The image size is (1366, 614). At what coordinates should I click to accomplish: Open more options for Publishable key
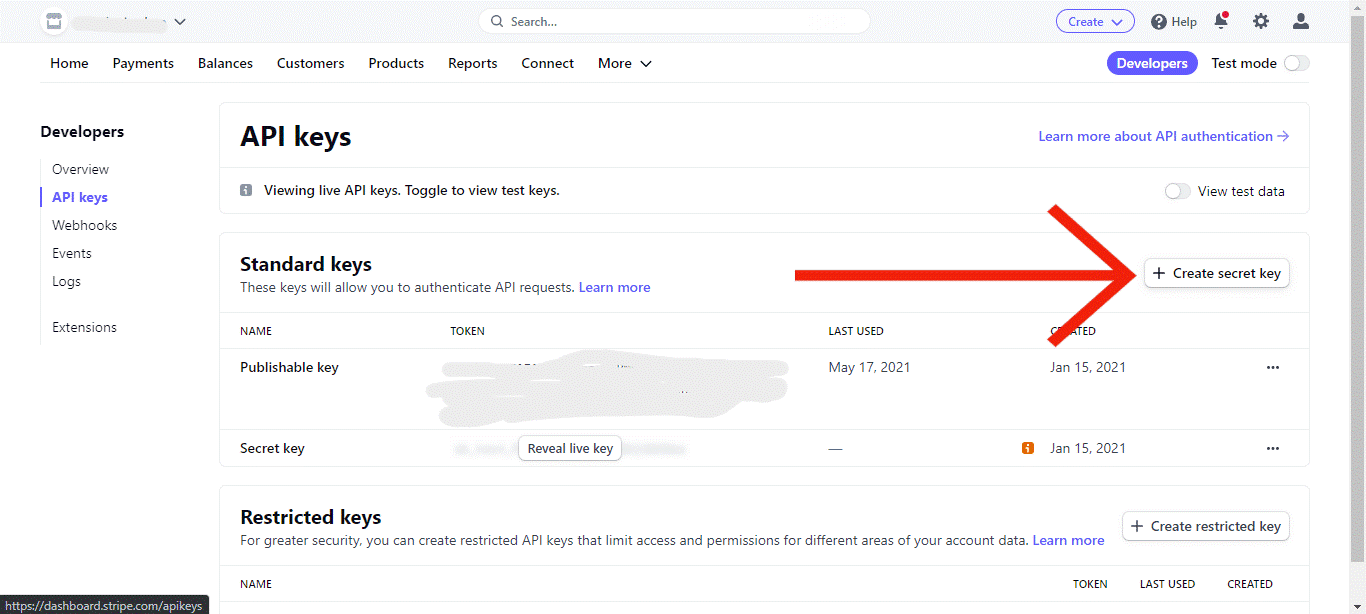[1273, 367]
